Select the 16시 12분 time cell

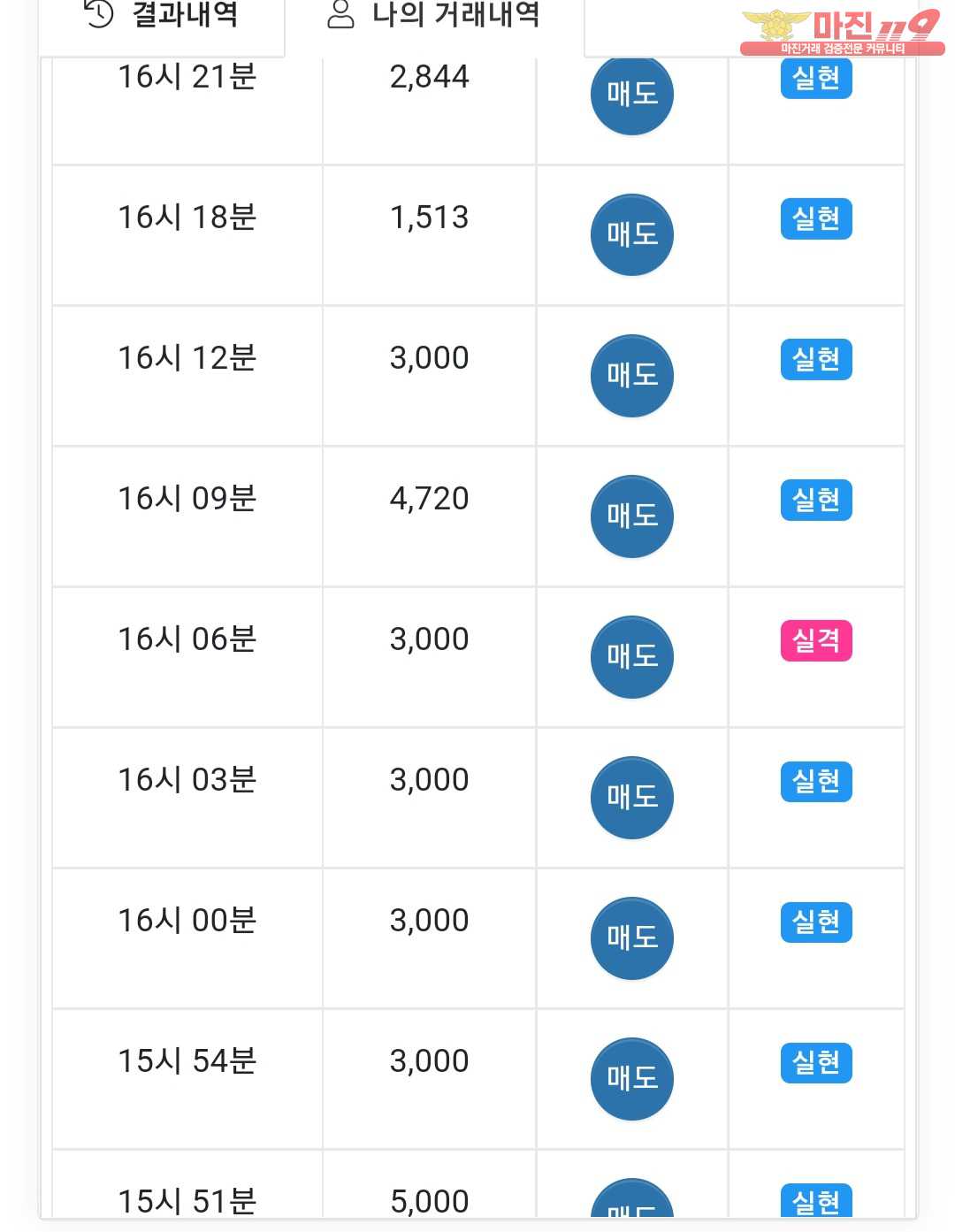[x=187, y=376]
